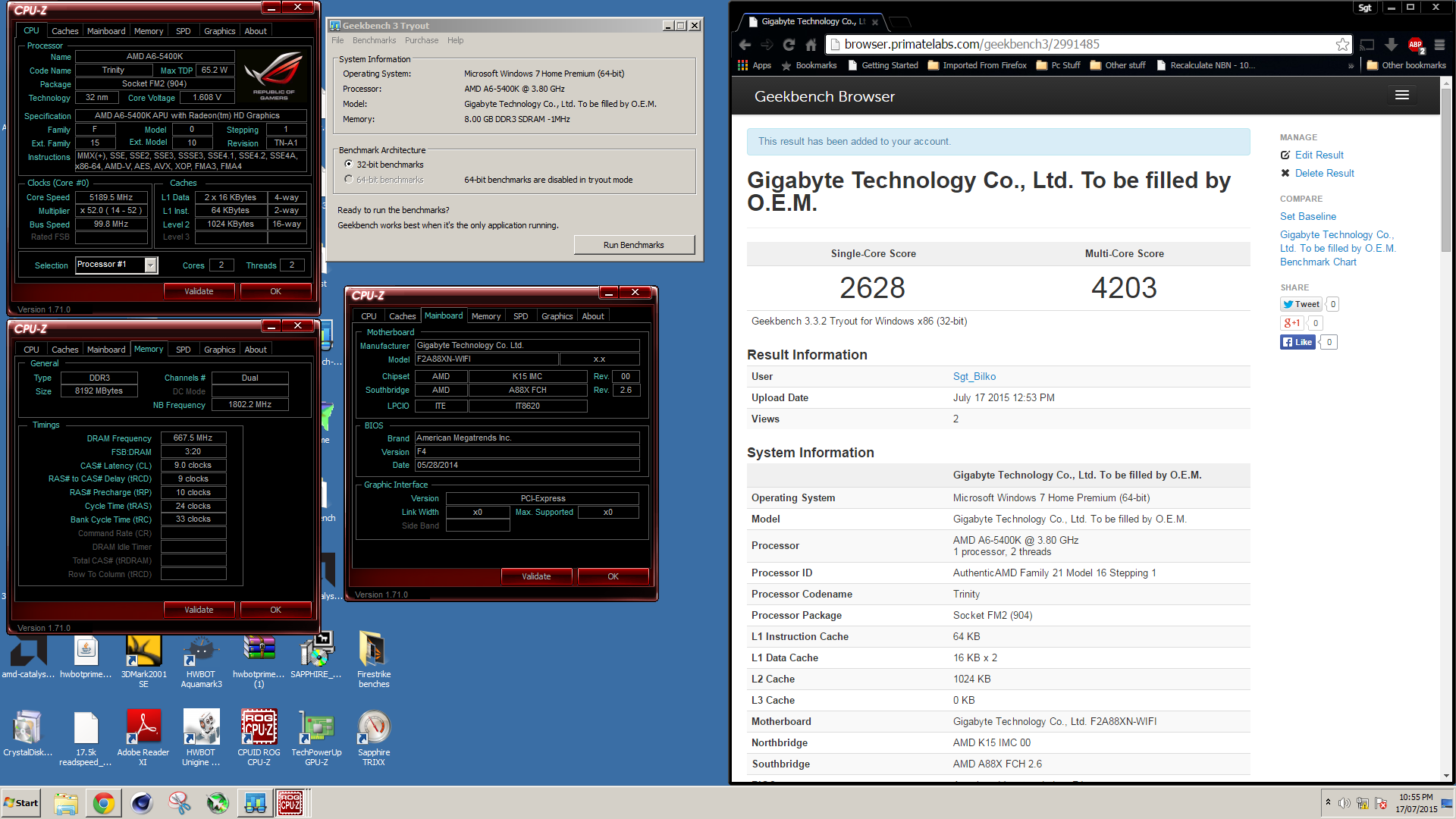Click OK in Mainboard CPU-Z window
1456x819 pixels.
[x=613, y=576]
